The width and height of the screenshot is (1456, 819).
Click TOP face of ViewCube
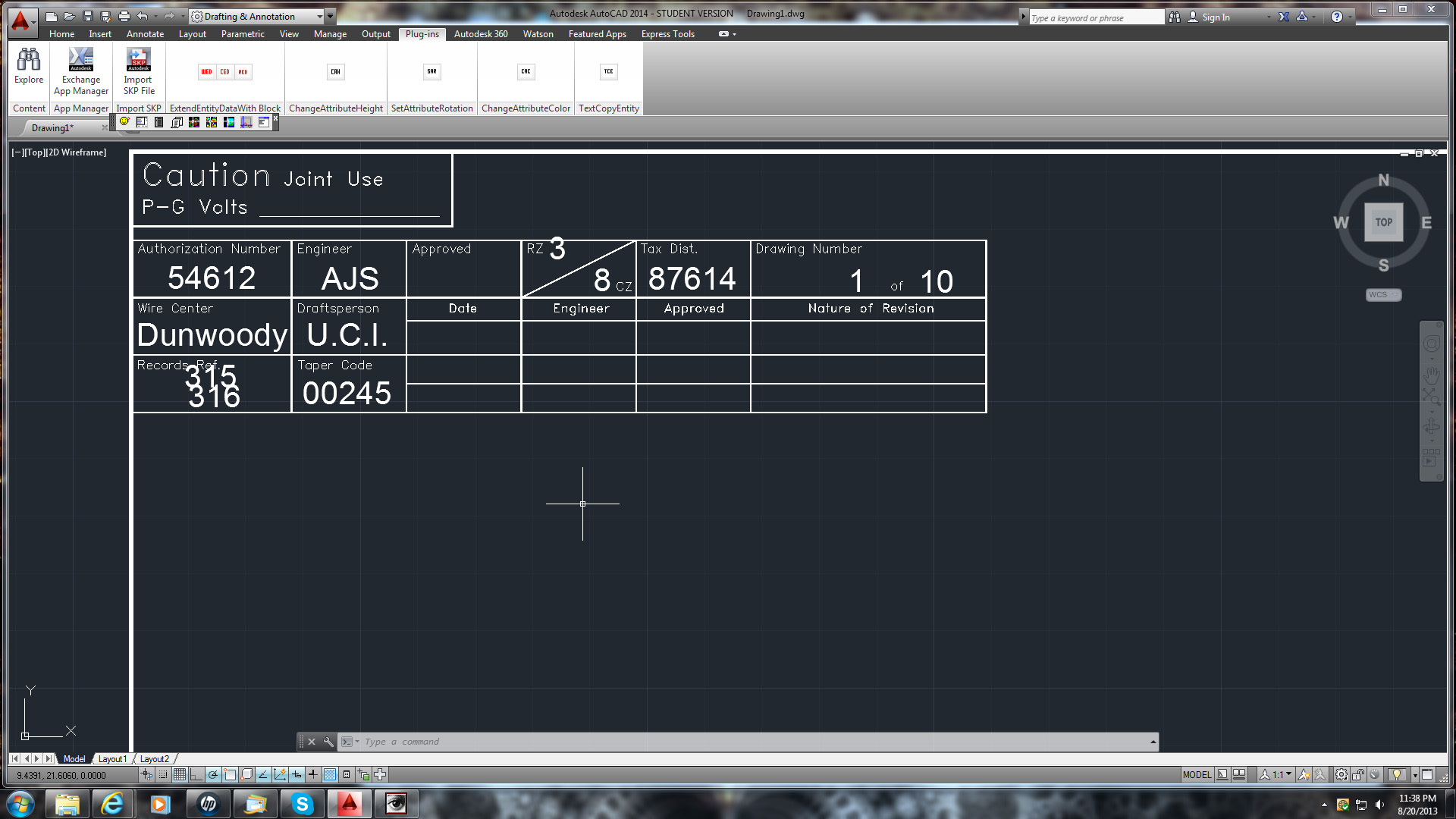click(x=1383, y=222)
